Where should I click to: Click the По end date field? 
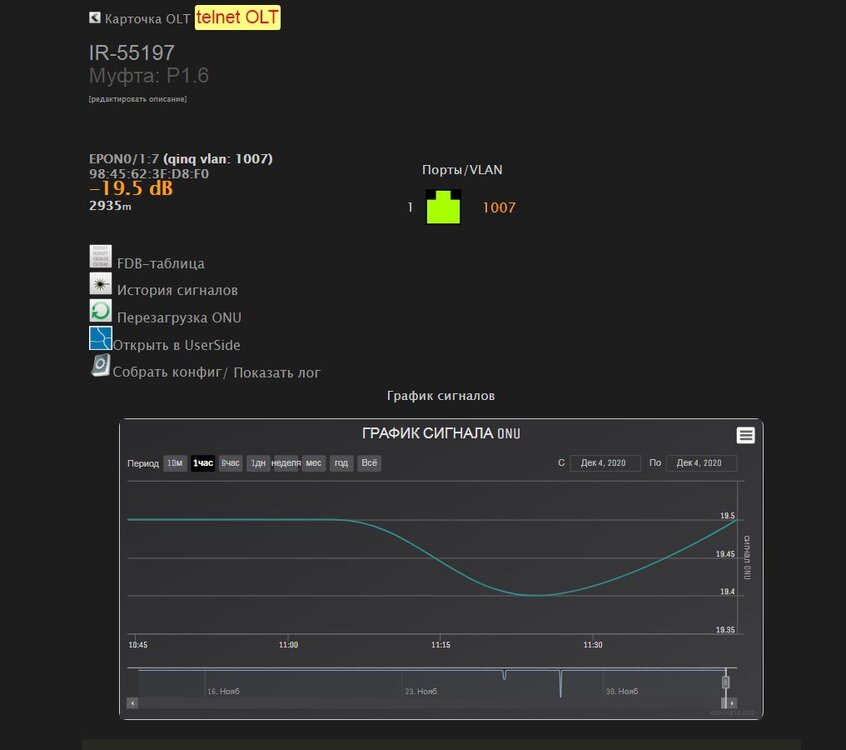coord(701,463)
